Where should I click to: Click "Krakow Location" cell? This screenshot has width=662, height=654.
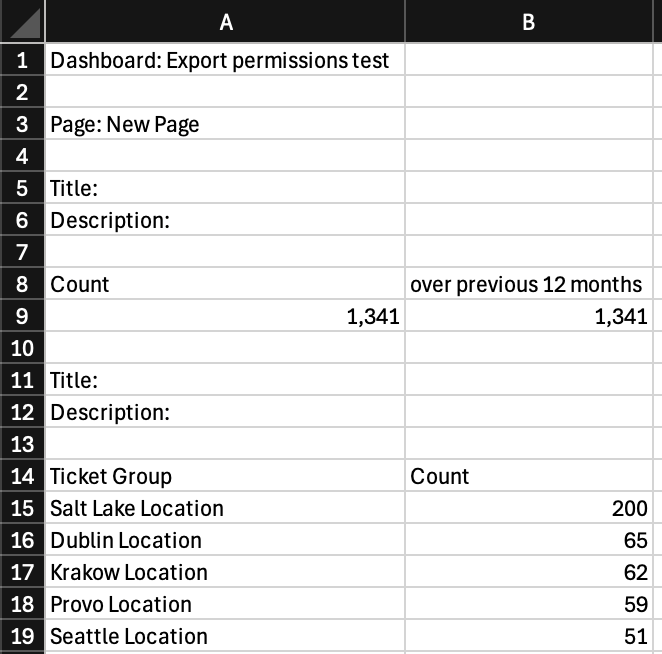click(x=225, y=572)
